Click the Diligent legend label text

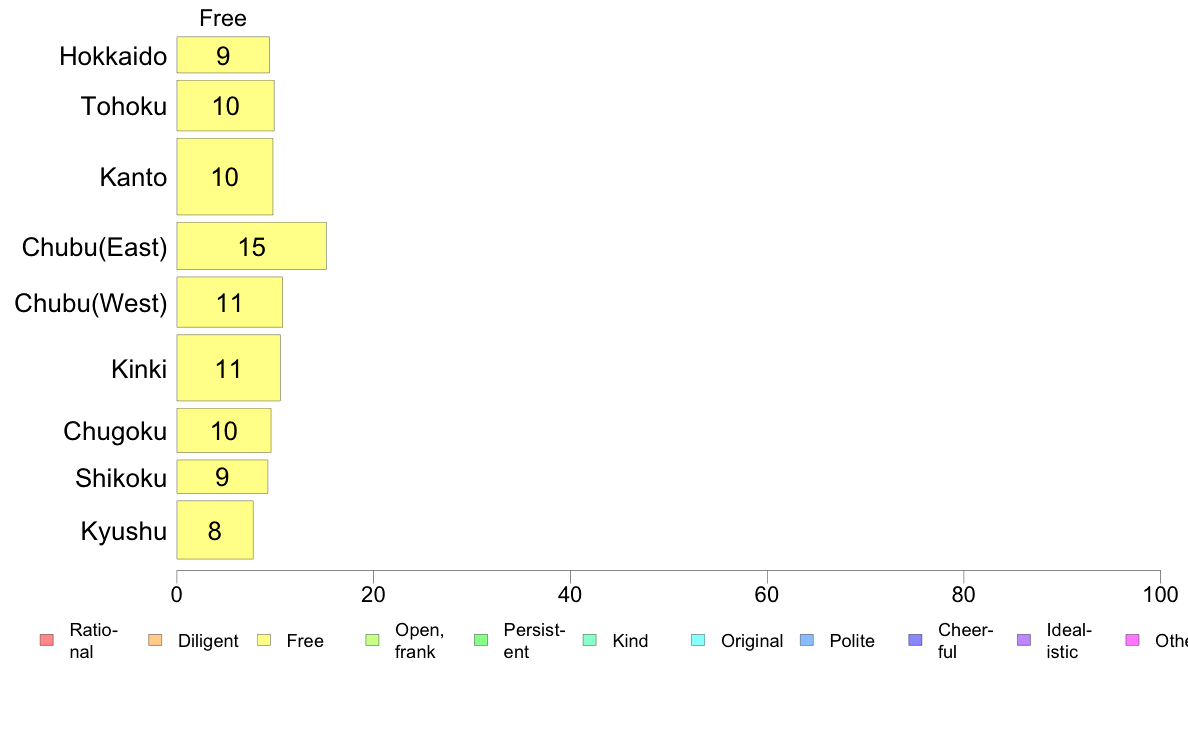(x=208, y=641)
